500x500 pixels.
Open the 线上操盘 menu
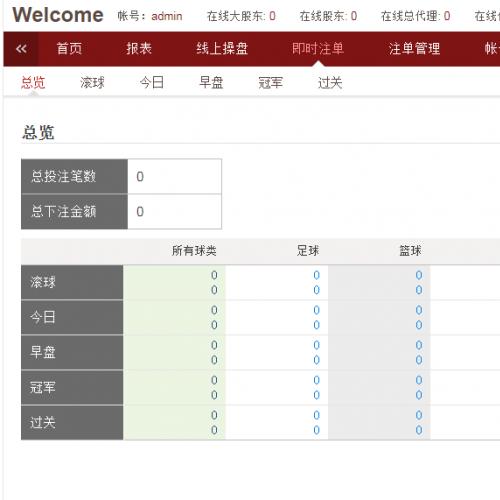point(222,49)
